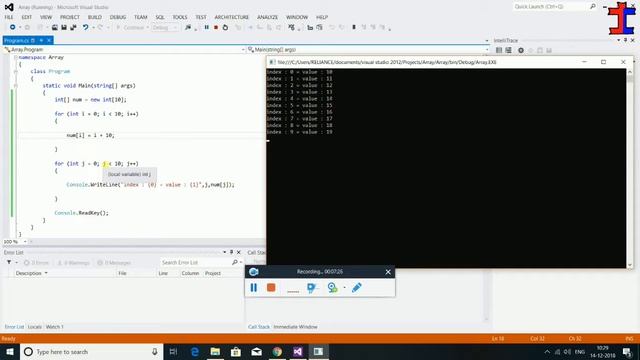Switch to the Immediate Window tab

point(296,327)
